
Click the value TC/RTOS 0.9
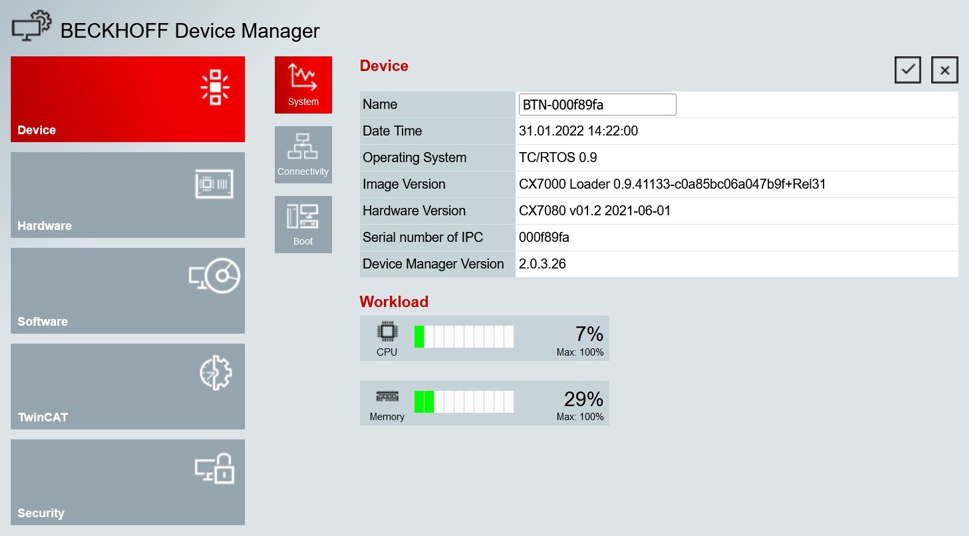[x=558, y=158]
